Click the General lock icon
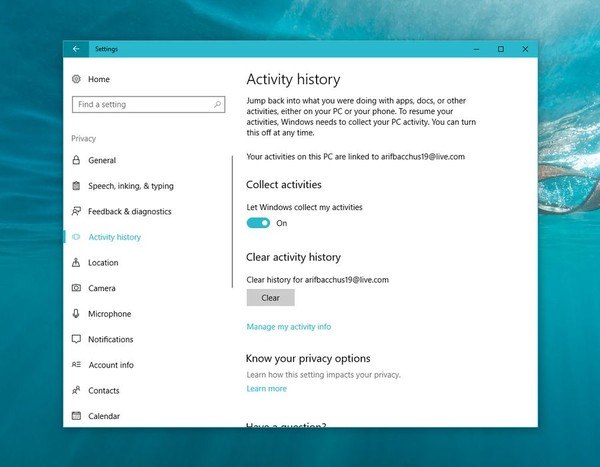This screenshot has width=600, height=467. click(x=76, y=160)
